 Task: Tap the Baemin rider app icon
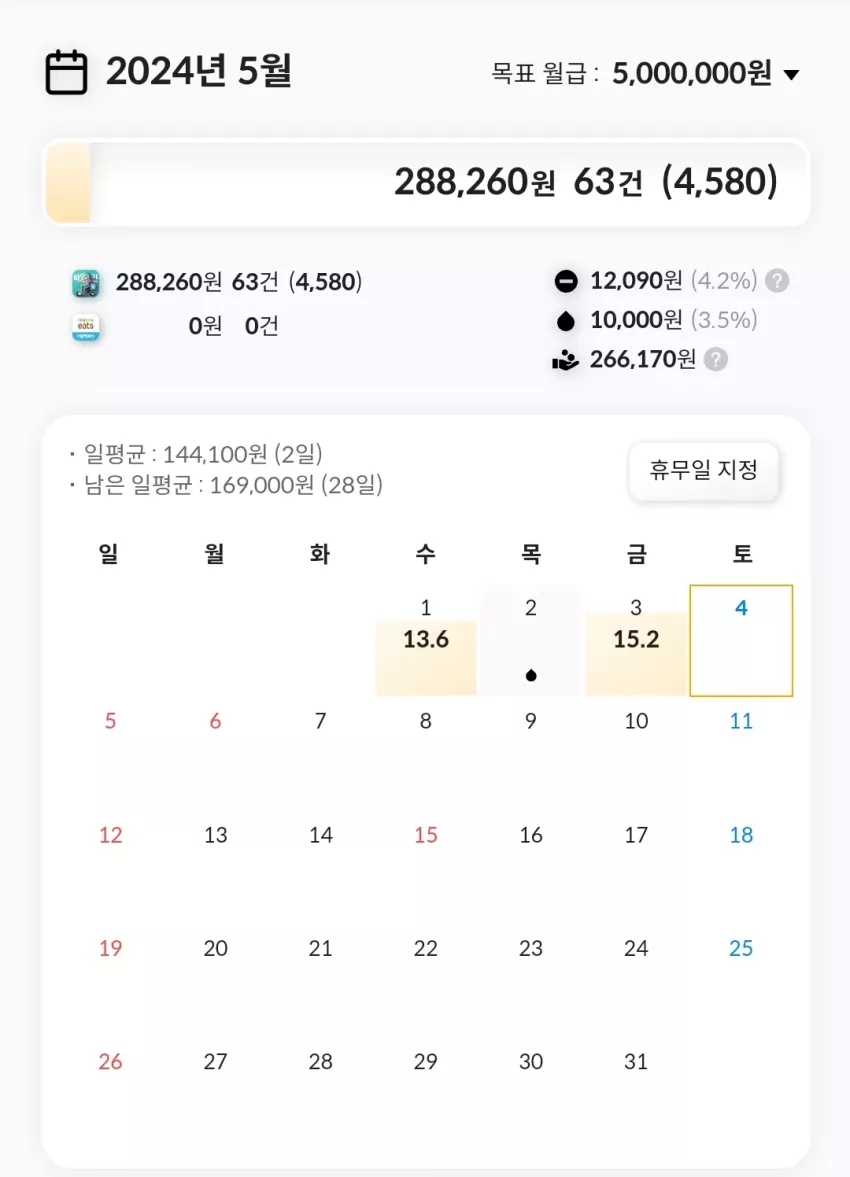(x=86, y=284)
